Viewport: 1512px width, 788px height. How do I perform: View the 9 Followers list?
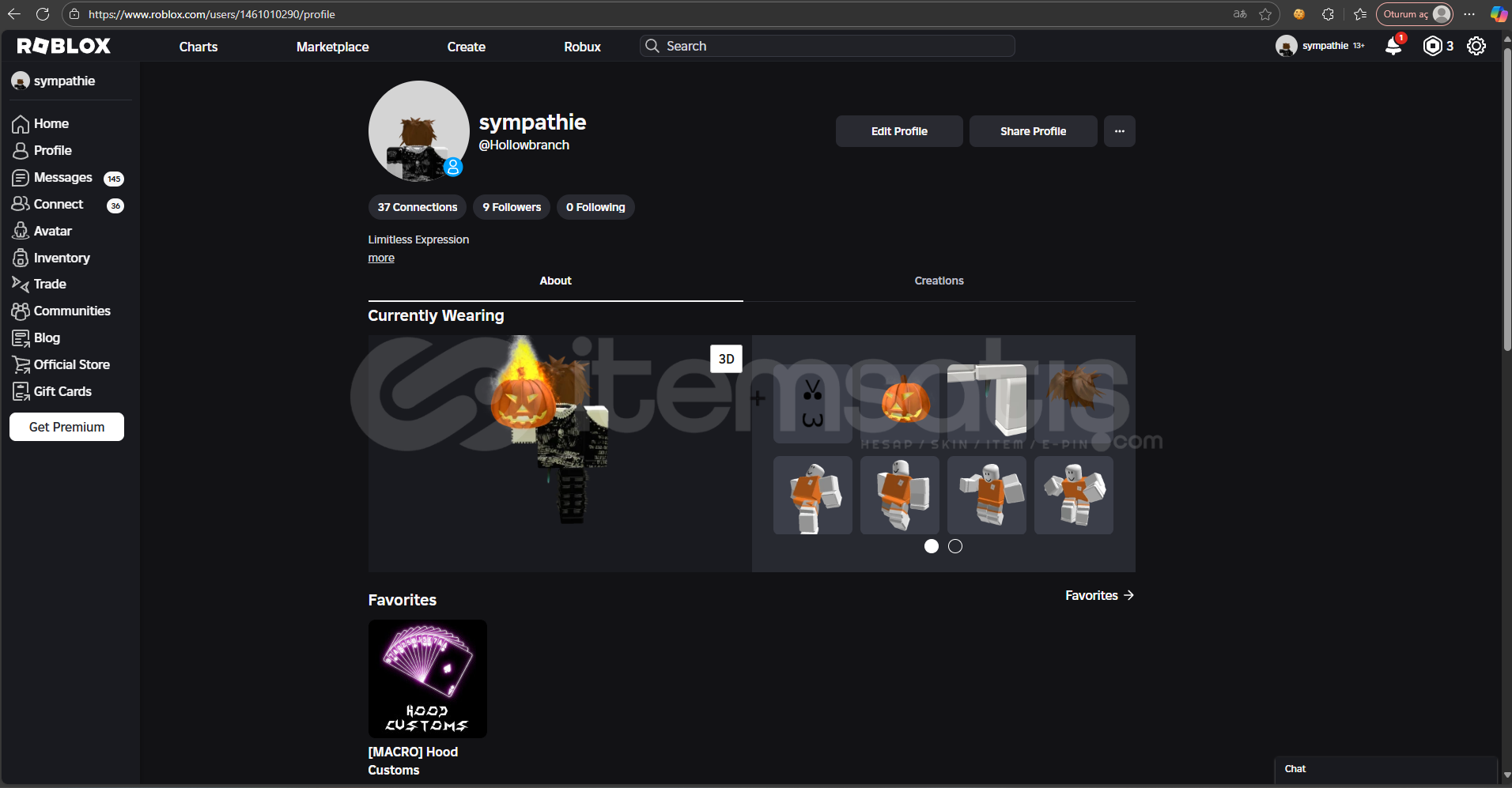[512, 207]
